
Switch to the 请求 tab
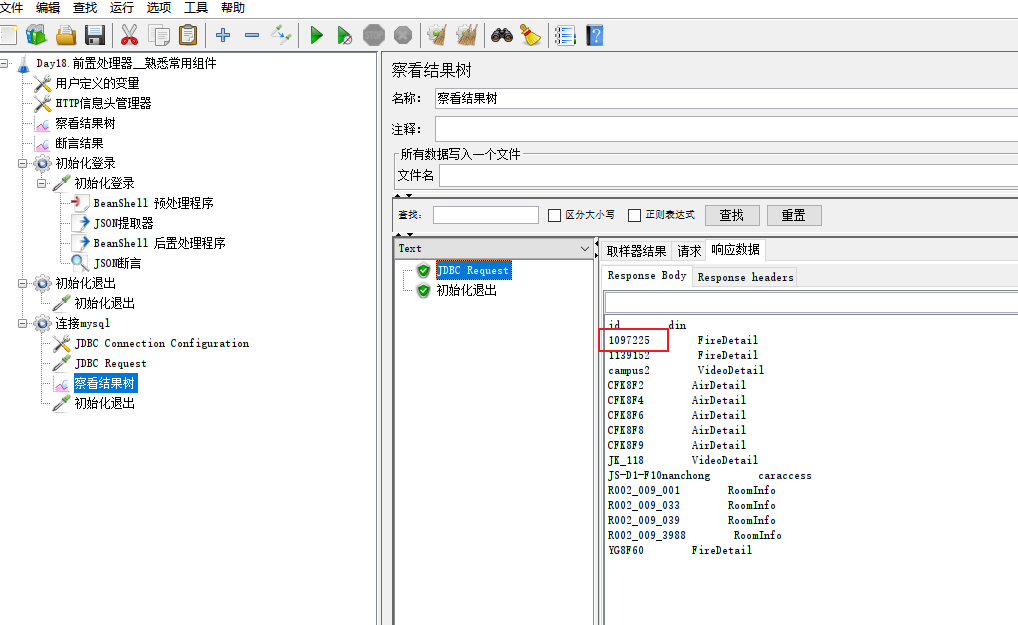[689, 251]
